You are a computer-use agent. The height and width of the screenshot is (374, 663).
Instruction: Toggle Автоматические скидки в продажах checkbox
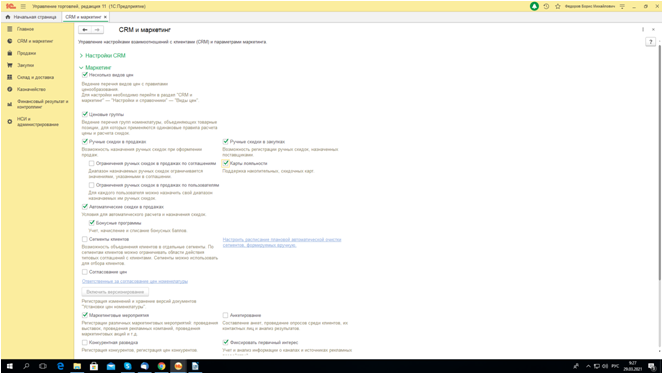pos(85,207)
